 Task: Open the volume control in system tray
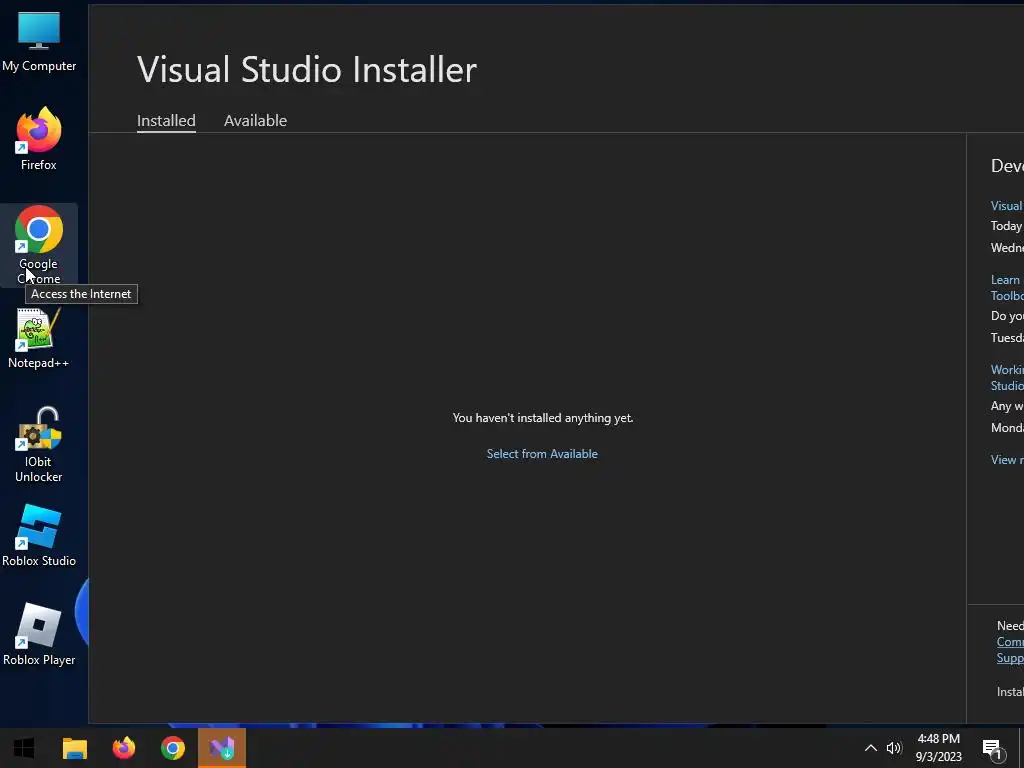point(894,748)
